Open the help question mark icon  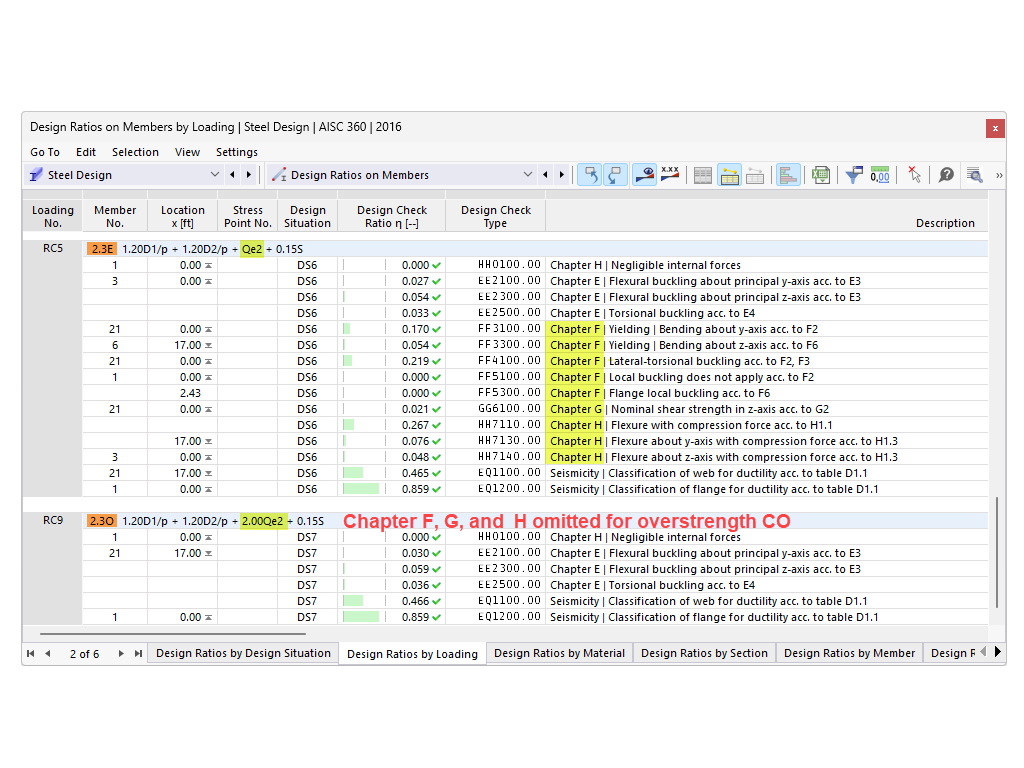pyautogui.click(x=945, y=174)
